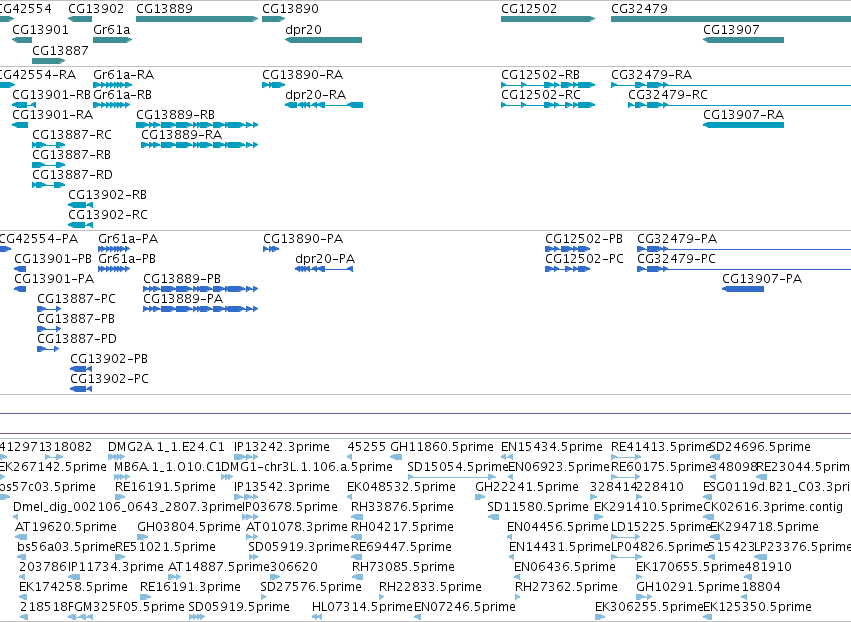Click the CG13889-PA protein label

(183, 299)
